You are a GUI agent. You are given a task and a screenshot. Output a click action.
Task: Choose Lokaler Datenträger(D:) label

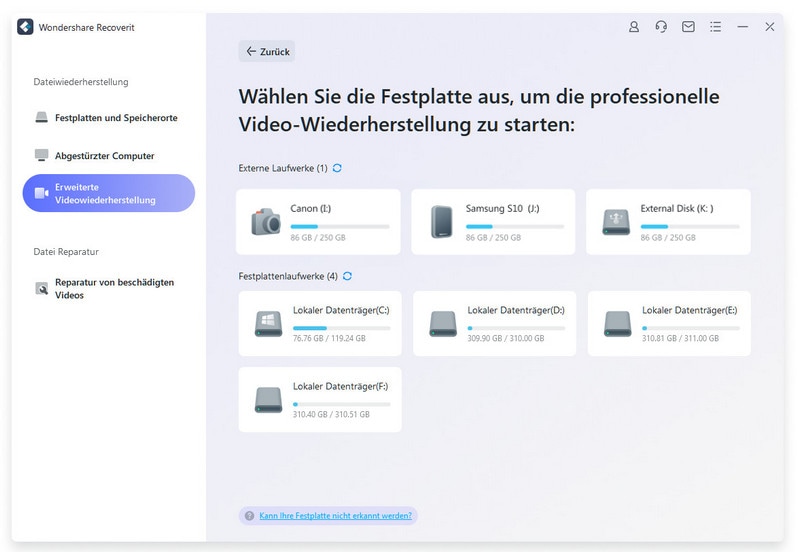(x=516, y=310)
